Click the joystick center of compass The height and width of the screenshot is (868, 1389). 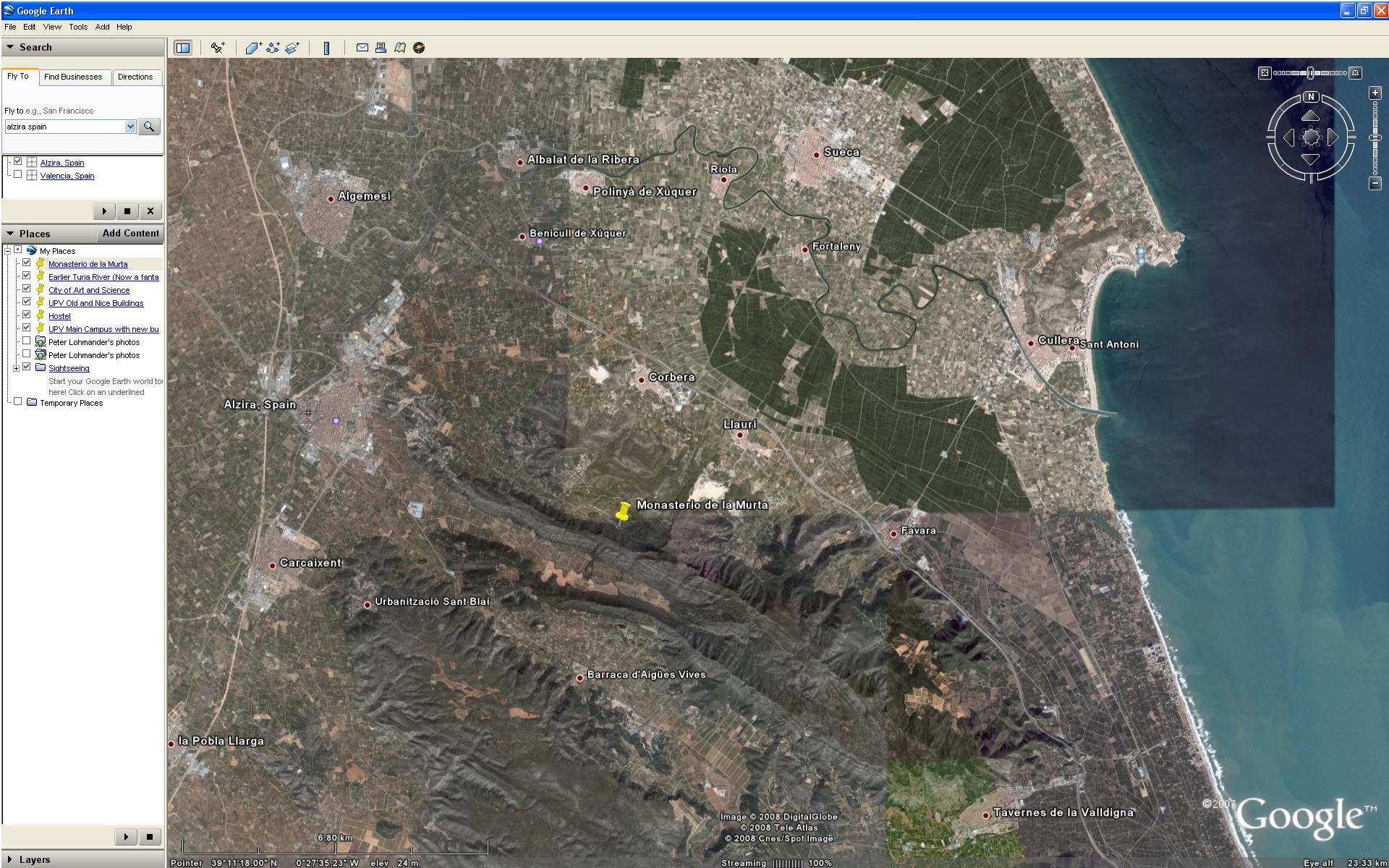(1311, 137)
